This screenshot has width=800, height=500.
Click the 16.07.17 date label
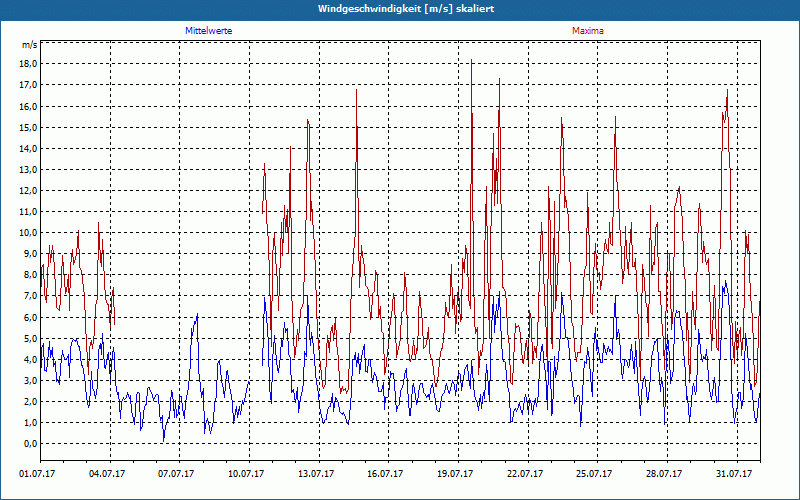(x=385, y=474)
